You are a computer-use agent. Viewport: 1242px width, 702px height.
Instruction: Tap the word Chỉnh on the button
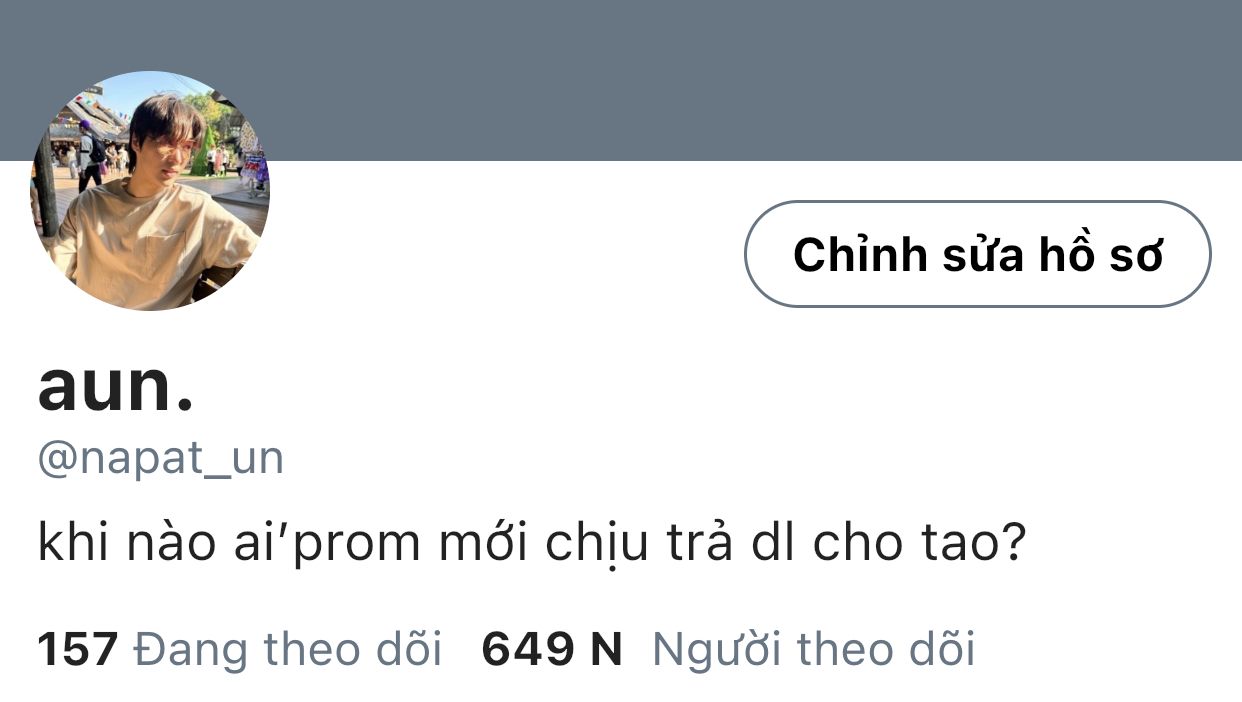[859, 254]
